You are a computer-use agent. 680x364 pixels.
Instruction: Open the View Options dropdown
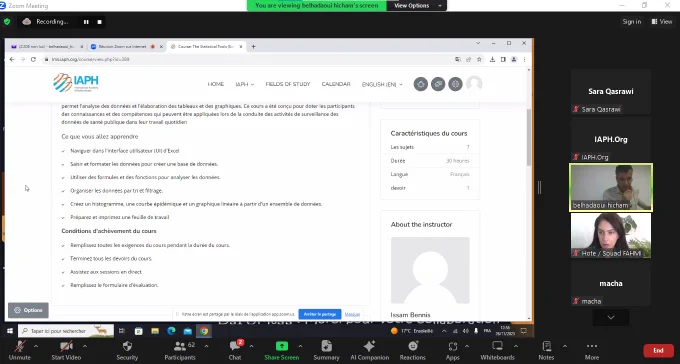click(x=416, y=6)
